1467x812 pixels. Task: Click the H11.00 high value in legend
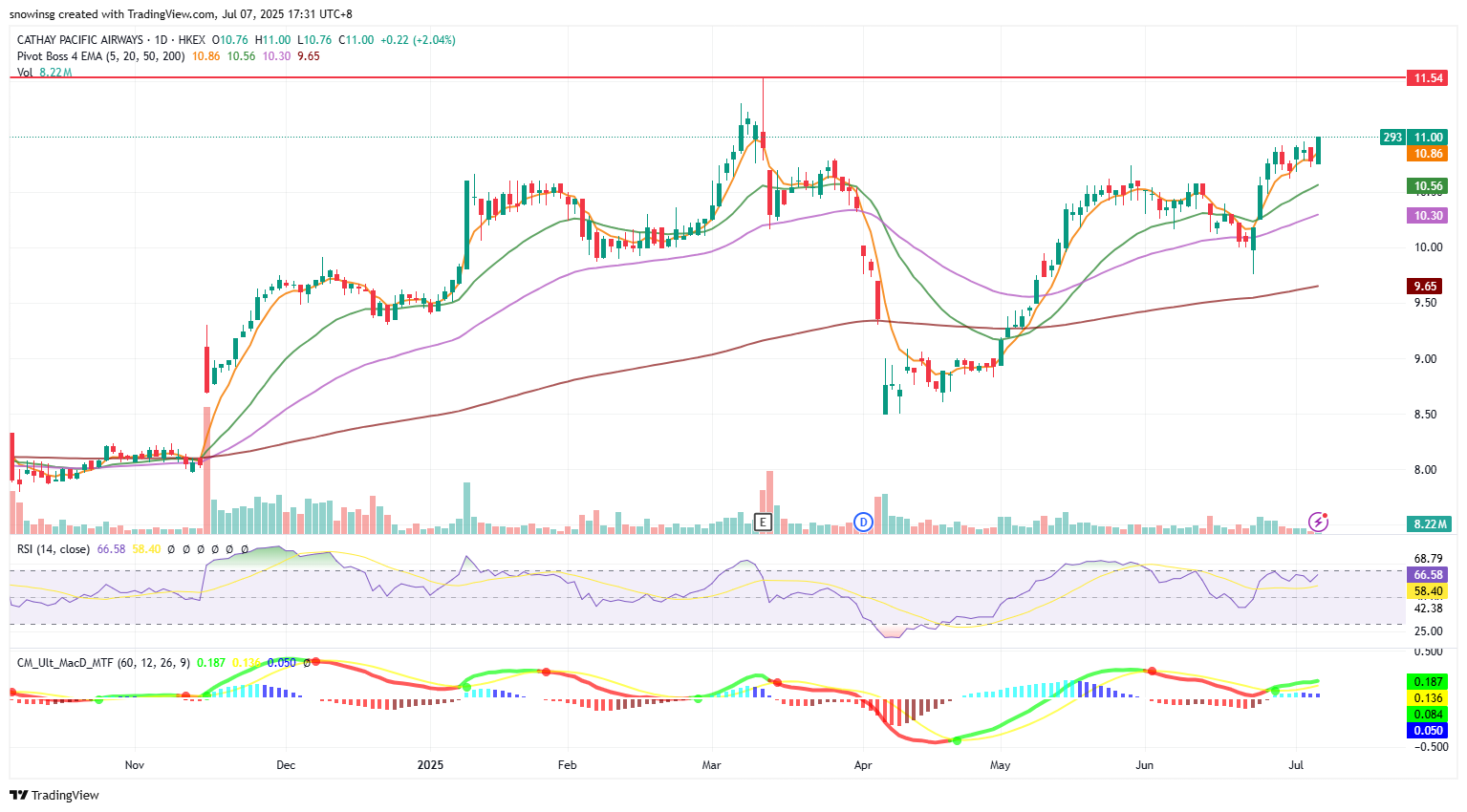click(x=273, y=40)
